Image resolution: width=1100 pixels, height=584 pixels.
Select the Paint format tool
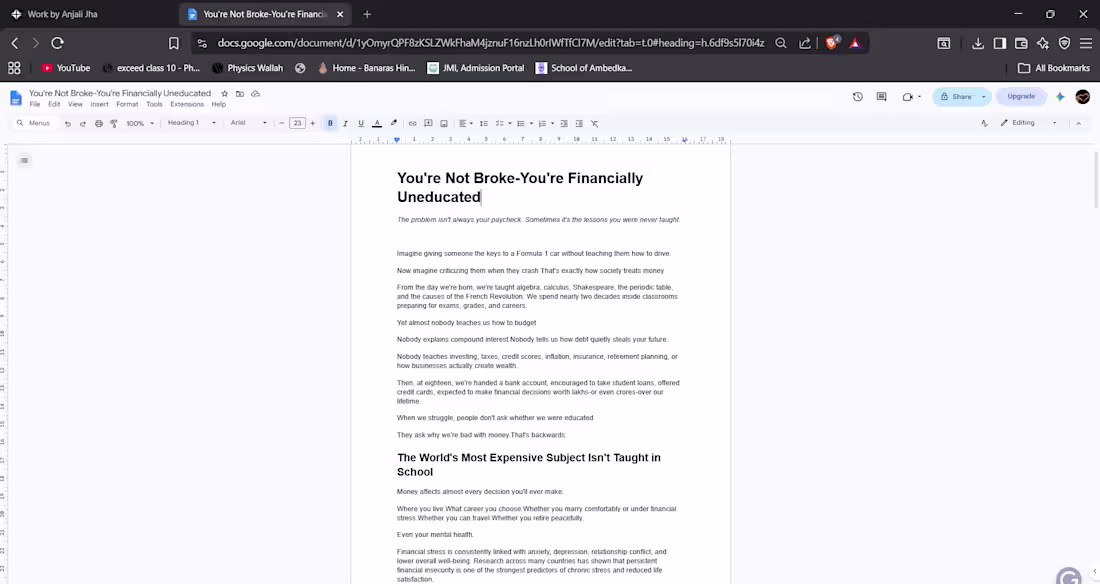[x=114, y=124]
